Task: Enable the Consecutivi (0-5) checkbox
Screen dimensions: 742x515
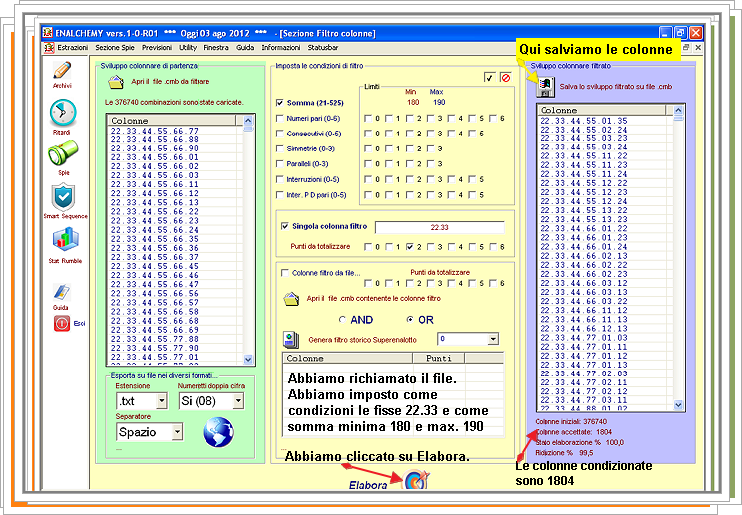Action: click(280, 133)
